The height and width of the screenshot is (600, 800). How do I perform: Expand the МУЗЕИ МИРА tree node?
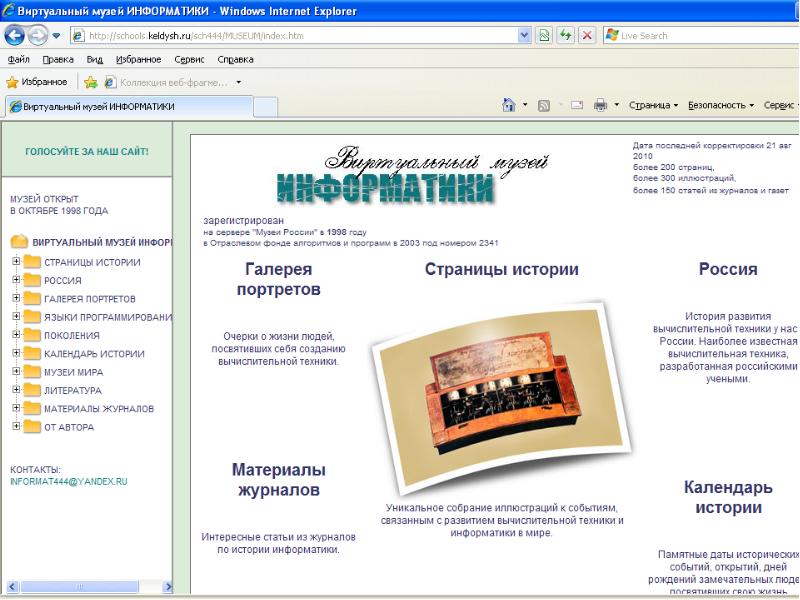pos(16,372)
